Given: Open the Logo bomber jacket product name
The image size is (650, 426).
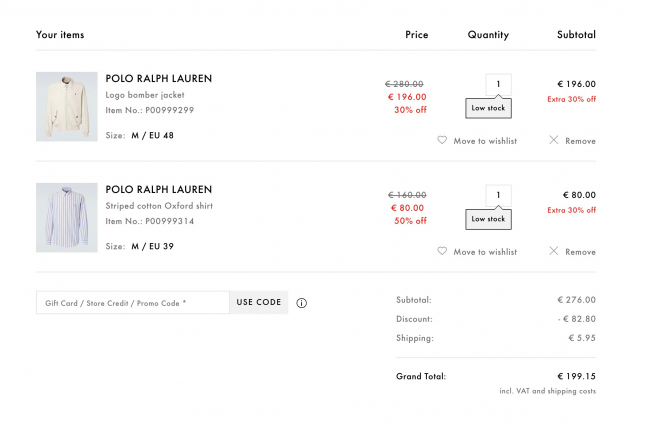Looking at the screenshot, I should click(145, 95).
